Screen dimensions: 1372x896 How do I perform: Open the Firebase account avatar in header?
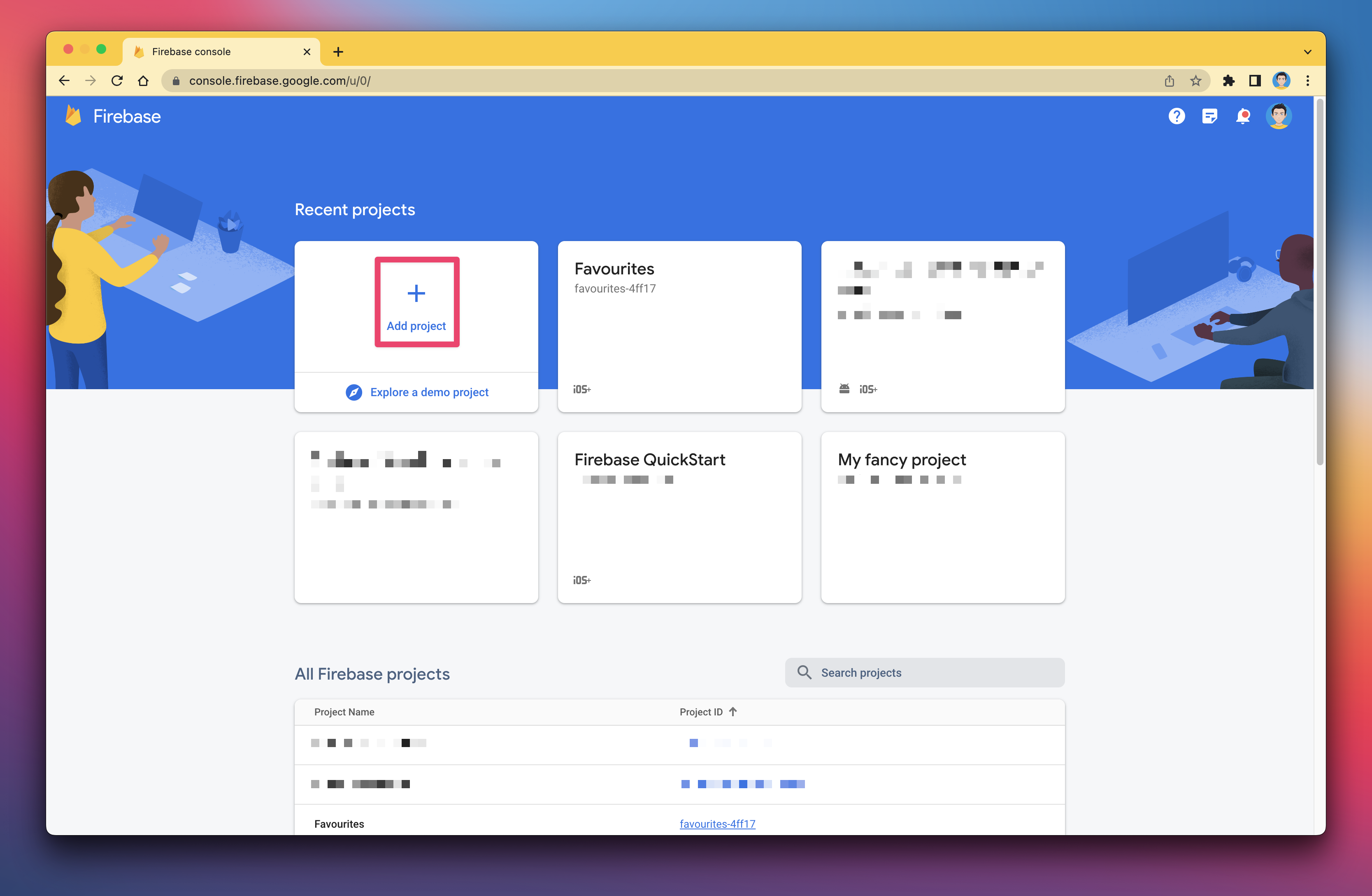point(1279,116)
